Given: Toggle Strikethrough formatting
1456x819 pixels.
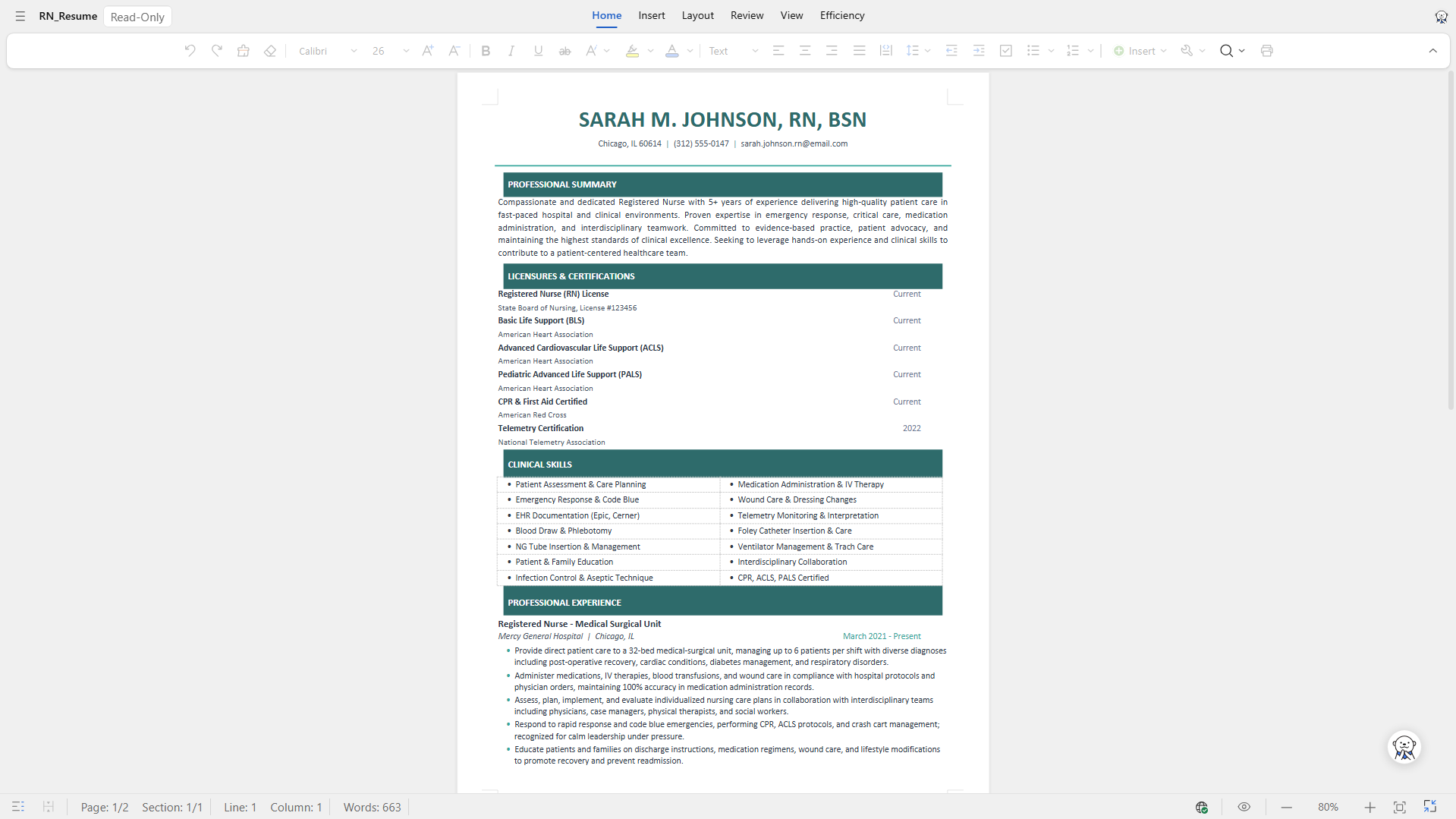Looking at the screenshot, I should click(564, 51).
